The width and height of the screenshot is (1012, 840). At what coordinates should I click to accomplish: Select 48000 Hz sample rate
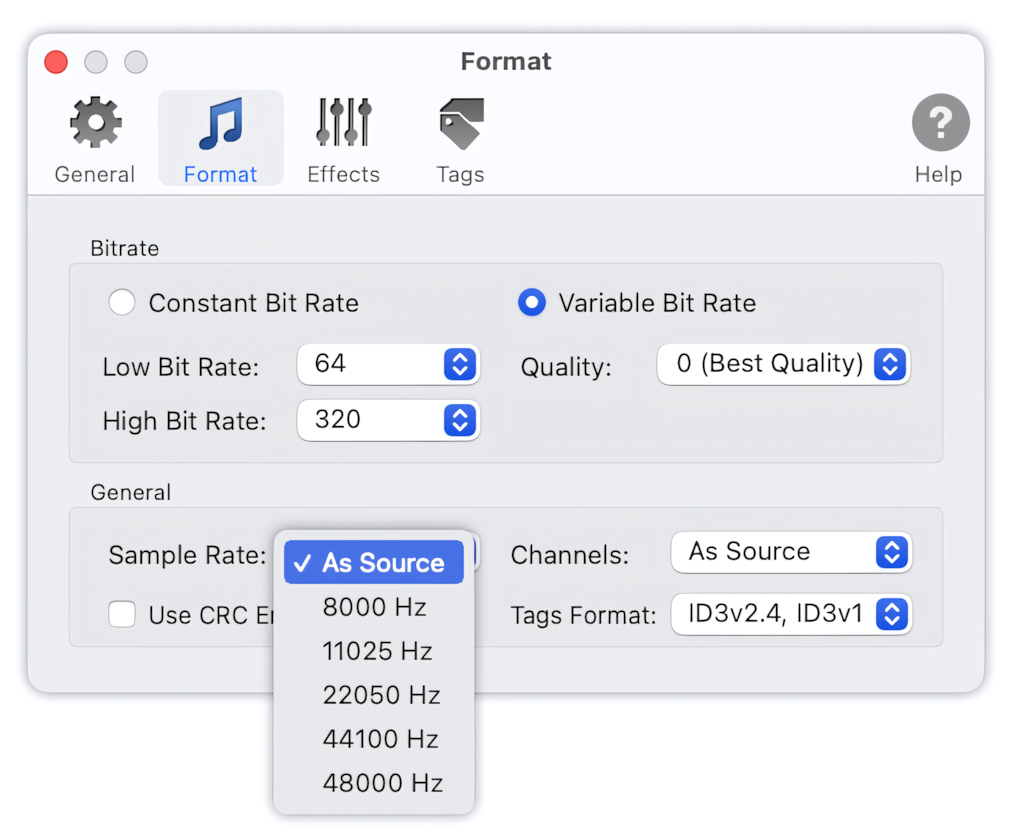382,783
